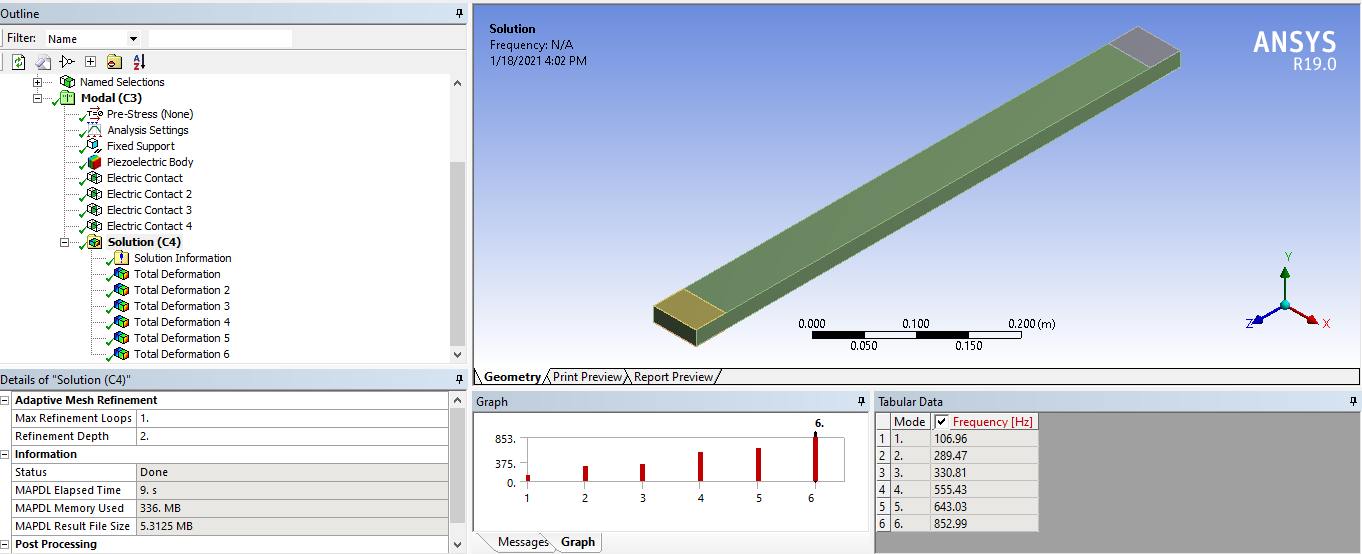Image resolution: width=1362 pixels, height=554 pixels.
Task: Switch to the Geometry tab
Action: 512,377
